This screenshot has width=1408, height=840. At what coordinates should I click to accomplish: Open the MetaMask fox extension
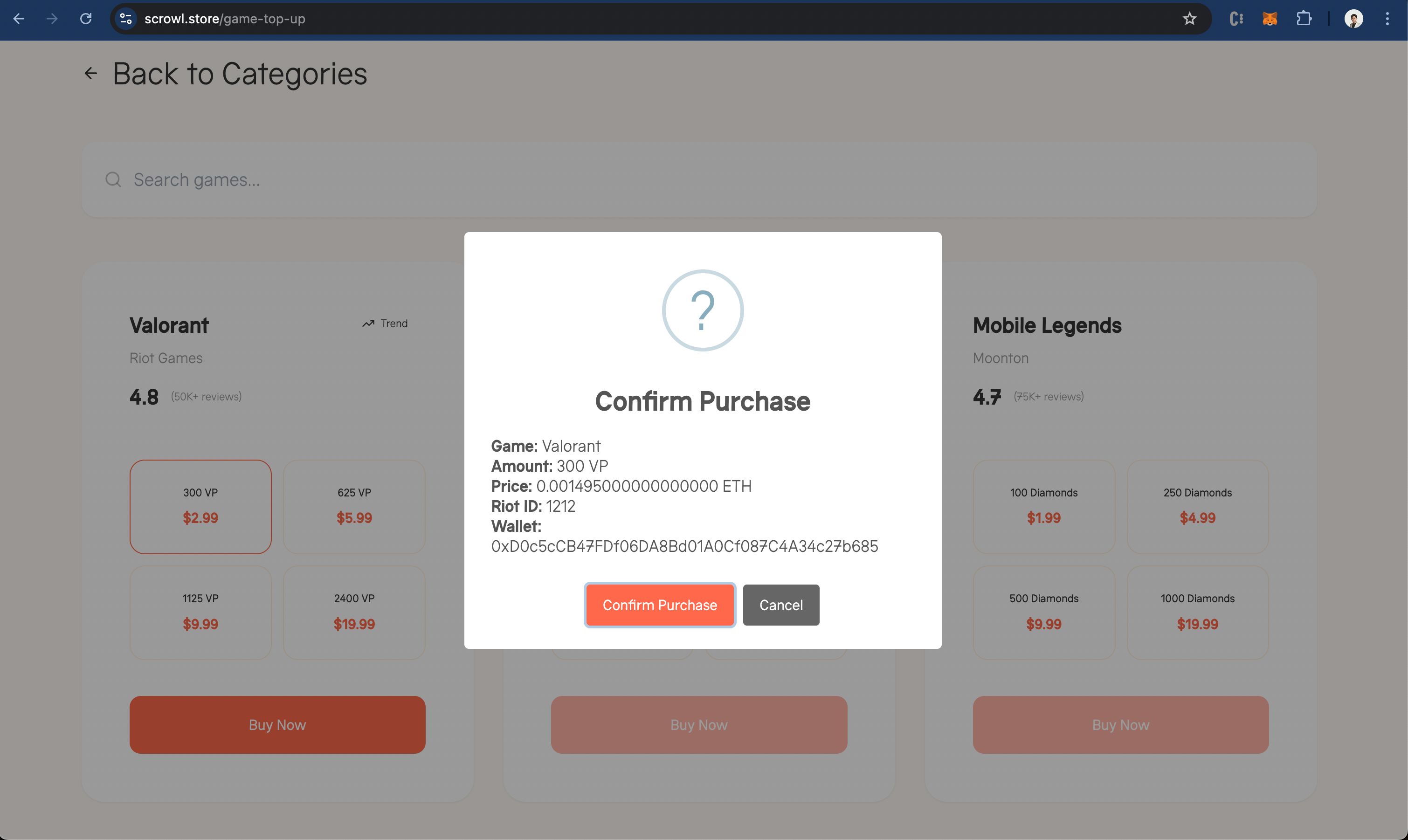(1270, 19)
